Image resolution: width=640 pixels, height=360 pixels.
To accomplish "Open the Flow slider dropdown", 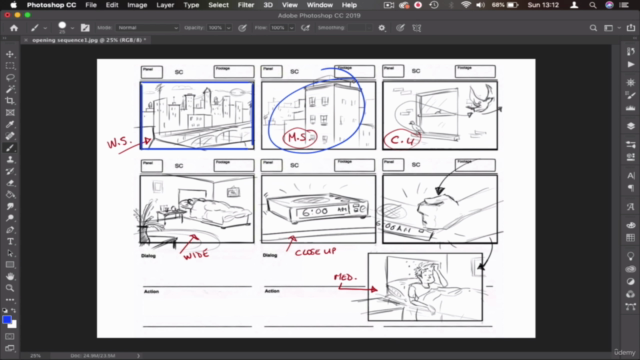I will [x=291, y=28].
